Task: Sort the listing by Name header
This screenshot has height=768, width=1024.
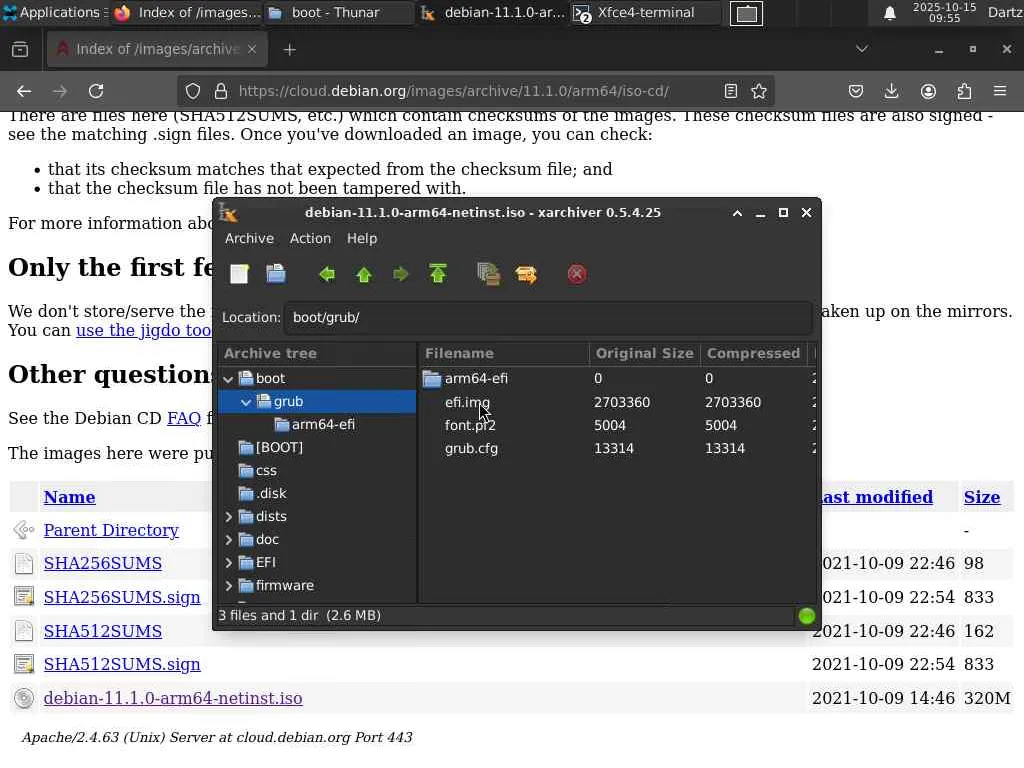Action: coord(69,498)
